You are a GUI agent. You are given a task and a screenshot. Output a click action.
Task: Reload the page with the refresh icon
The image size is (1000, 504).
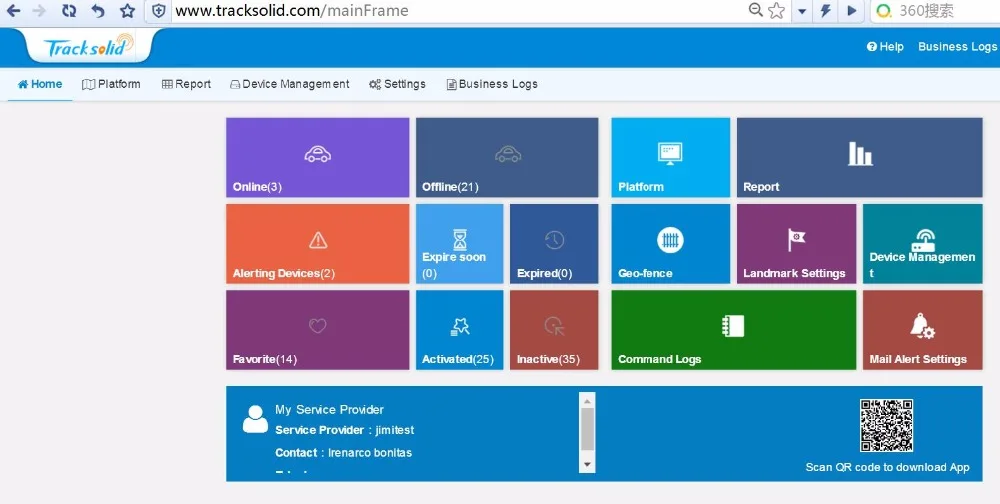(x=69, y=10)
